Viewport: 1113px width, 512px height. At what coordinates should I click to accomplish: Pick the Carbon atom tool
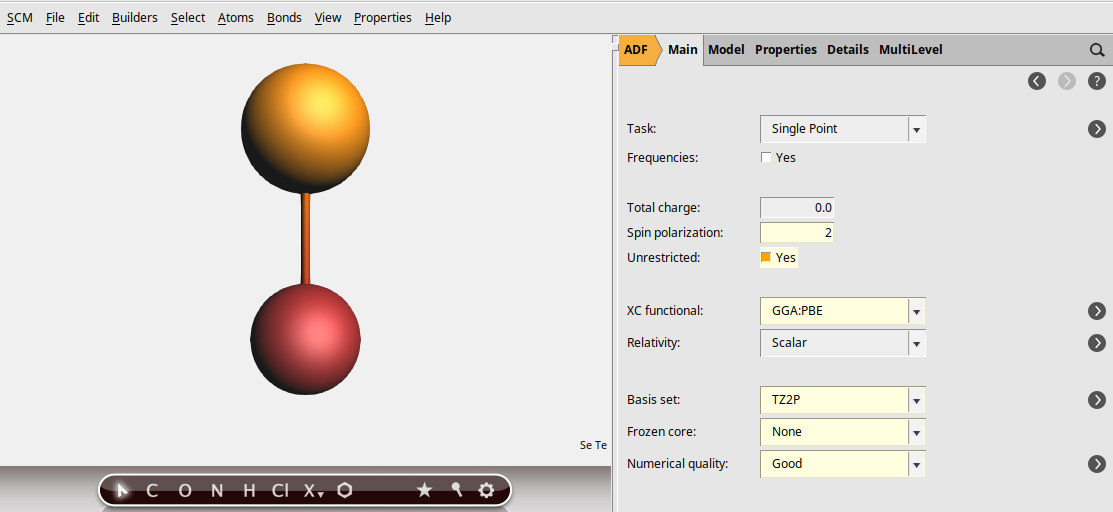[152, 490]
